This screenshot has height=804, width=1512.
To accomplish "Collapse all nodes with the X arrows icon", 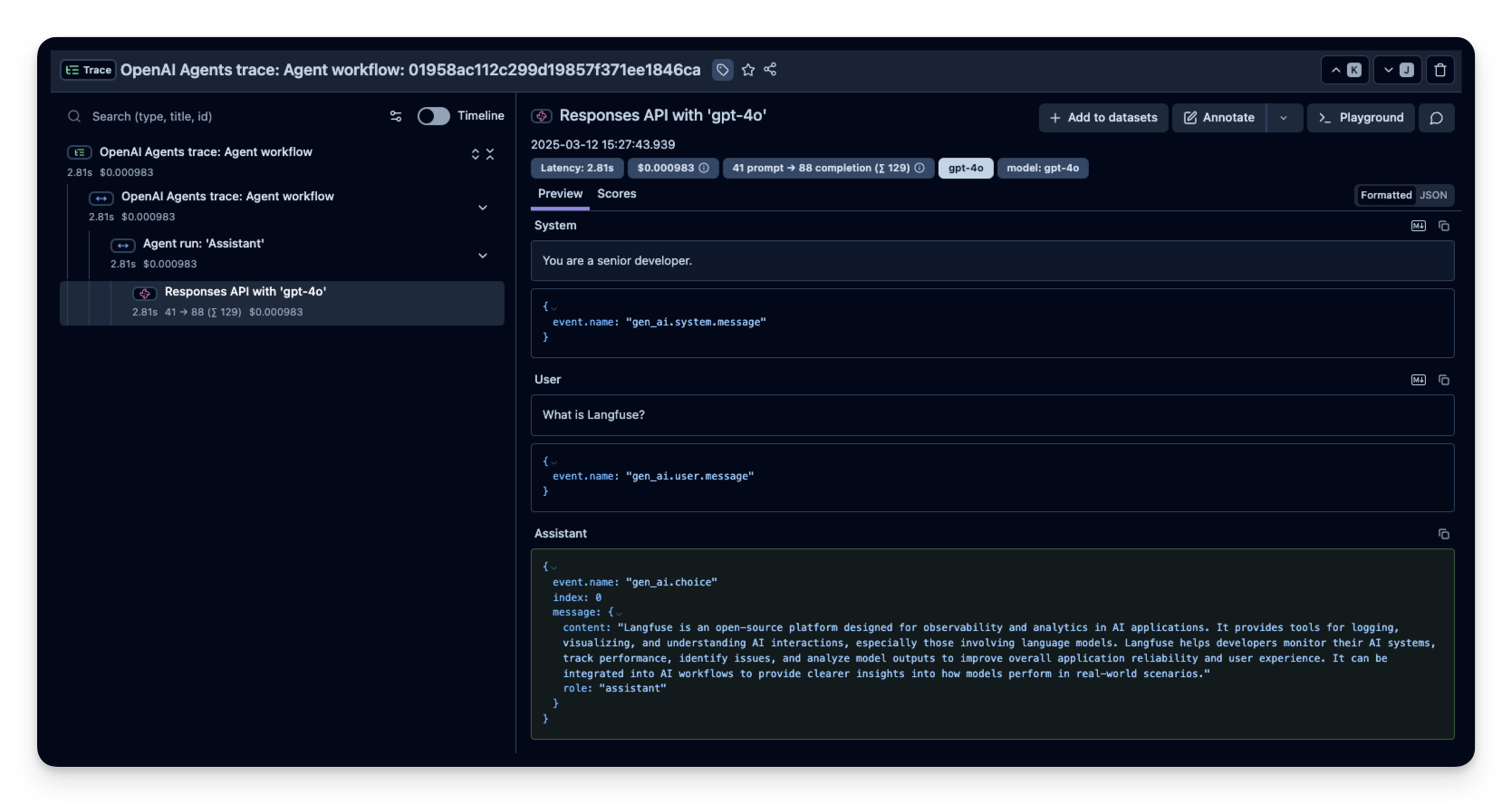I will click(x=490, y=154).
